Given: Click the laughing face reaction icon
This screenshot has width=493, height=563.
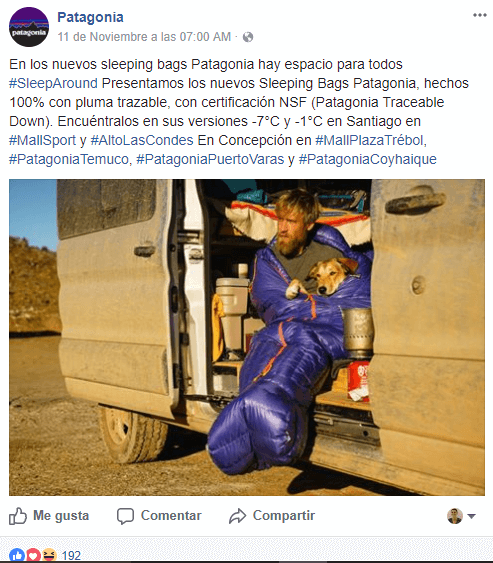Looking at the screenshot, I should pyautogui.click(x=50, y=555).
